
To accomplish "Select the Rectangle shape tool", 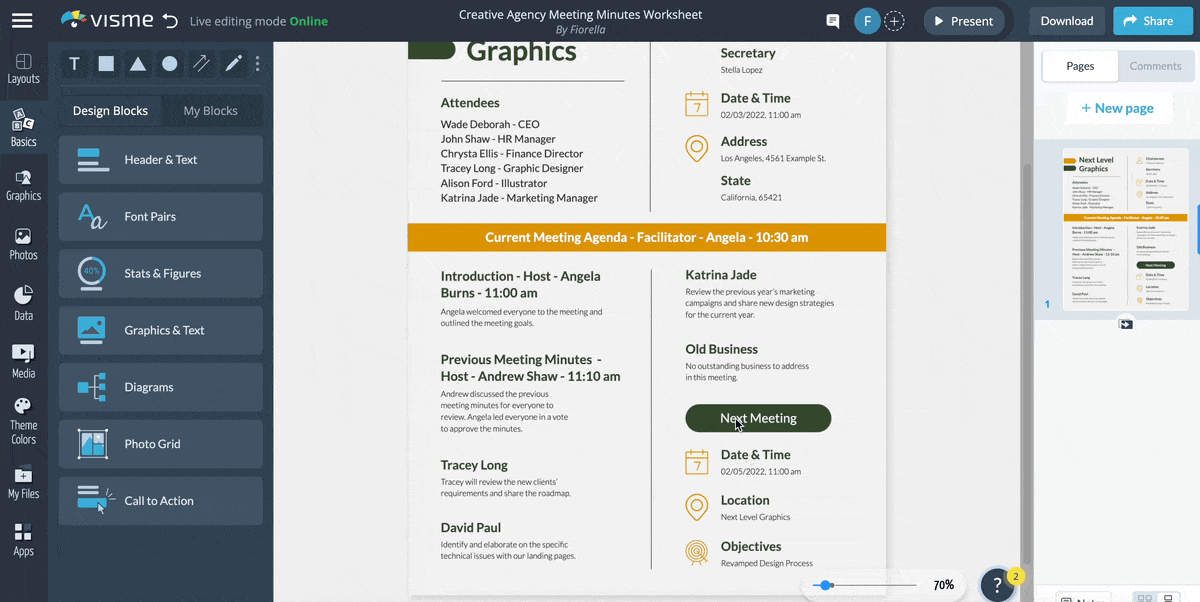I will pos(106,63).
